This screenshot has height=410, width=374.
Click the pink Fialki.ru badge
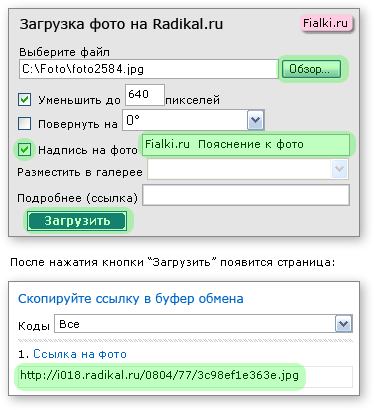point(326,23)
